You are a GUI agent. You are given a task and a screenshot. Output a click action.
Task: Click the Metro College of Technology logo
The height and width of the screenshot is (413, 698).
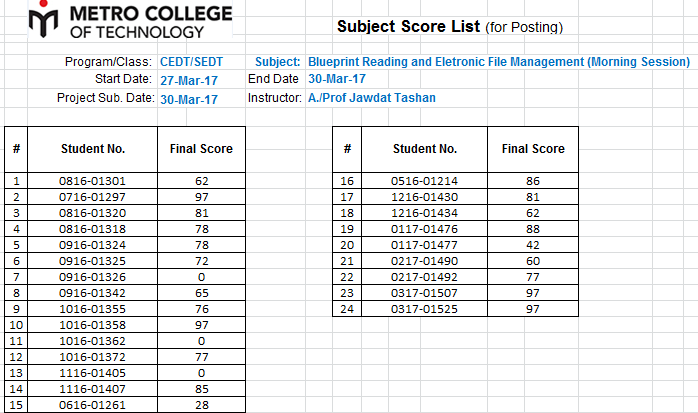point(130,20)
